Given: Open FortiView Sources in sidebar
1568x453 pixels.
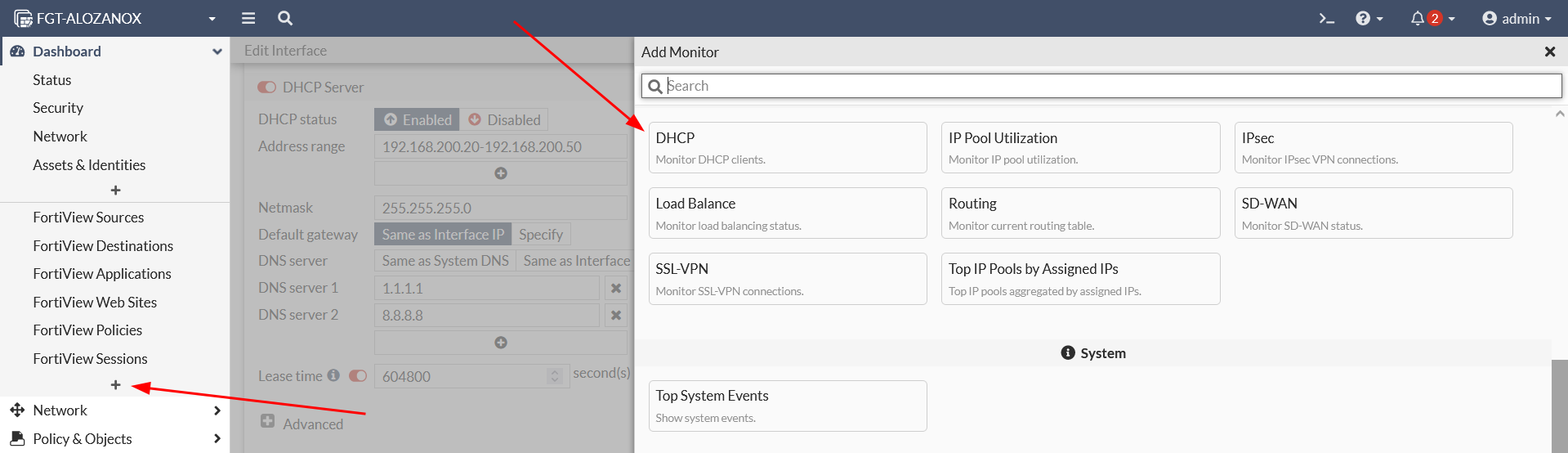Looking at the screenshot, I should pyautogui.click(x=88, y=218).
